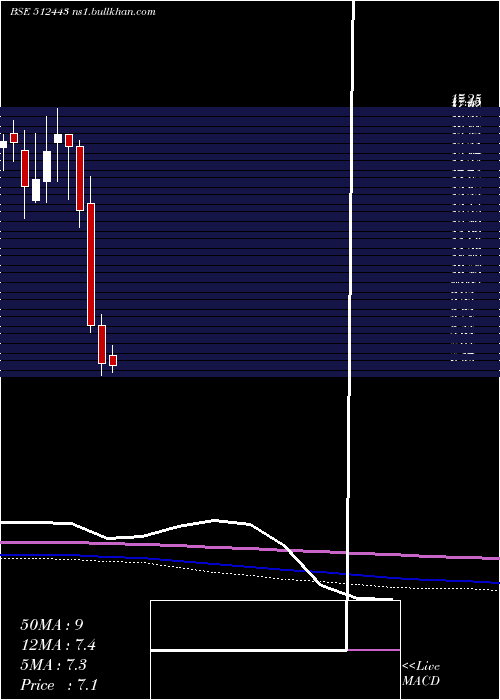The height and width of the screenshot is (700, 500).
Task: Click the "5MA : 7.3" reading
Action: [53, 665]
